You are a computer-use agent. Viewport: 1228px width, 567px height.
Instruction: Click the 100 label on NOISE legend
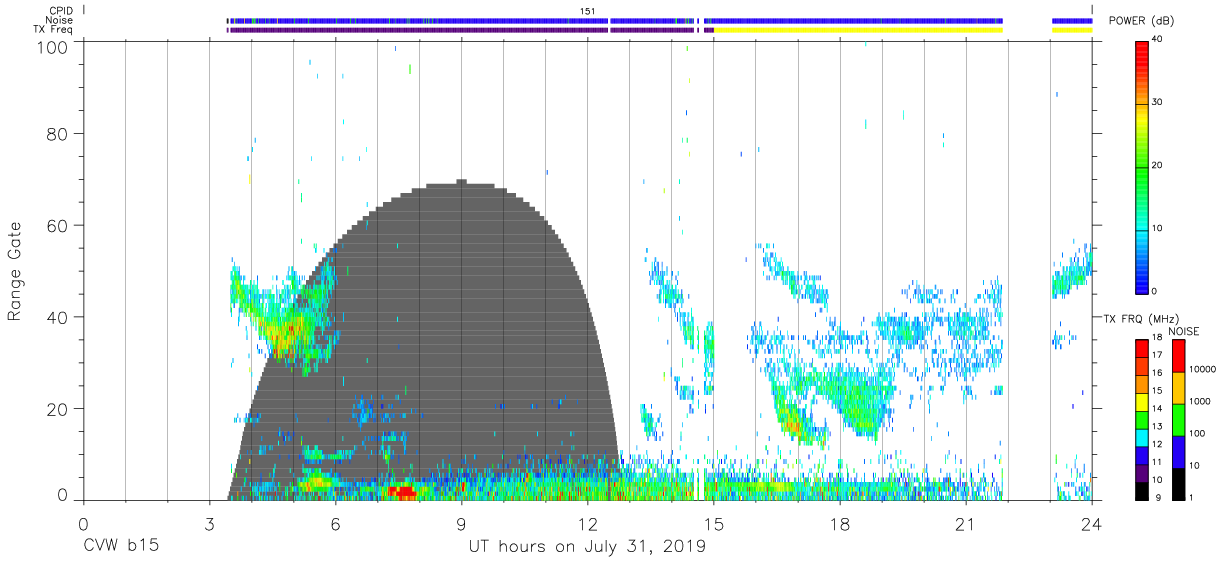(x=1199, y=433)
